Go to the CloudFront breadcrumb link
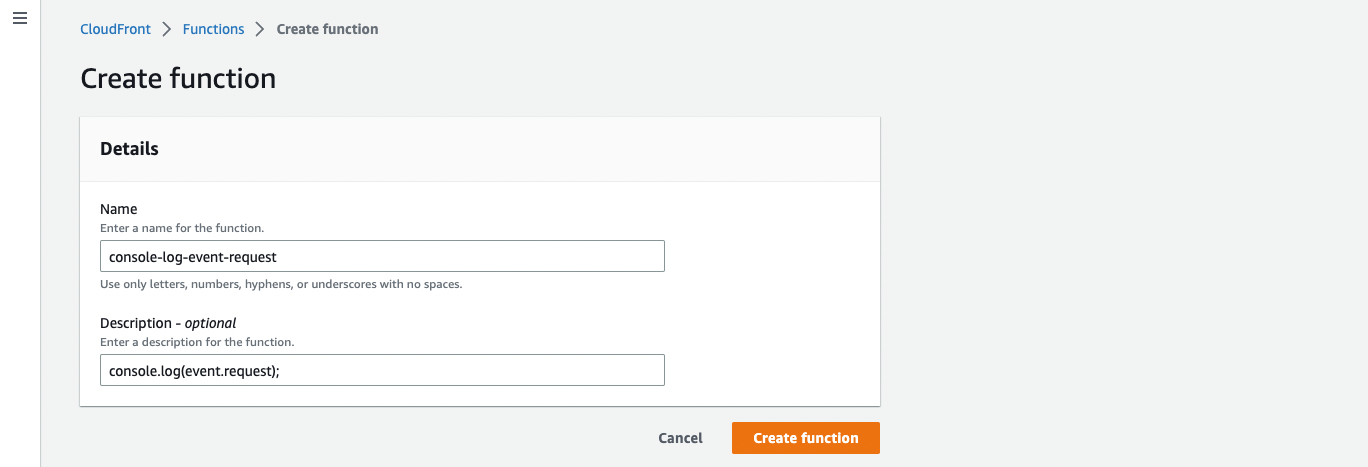 115,29
